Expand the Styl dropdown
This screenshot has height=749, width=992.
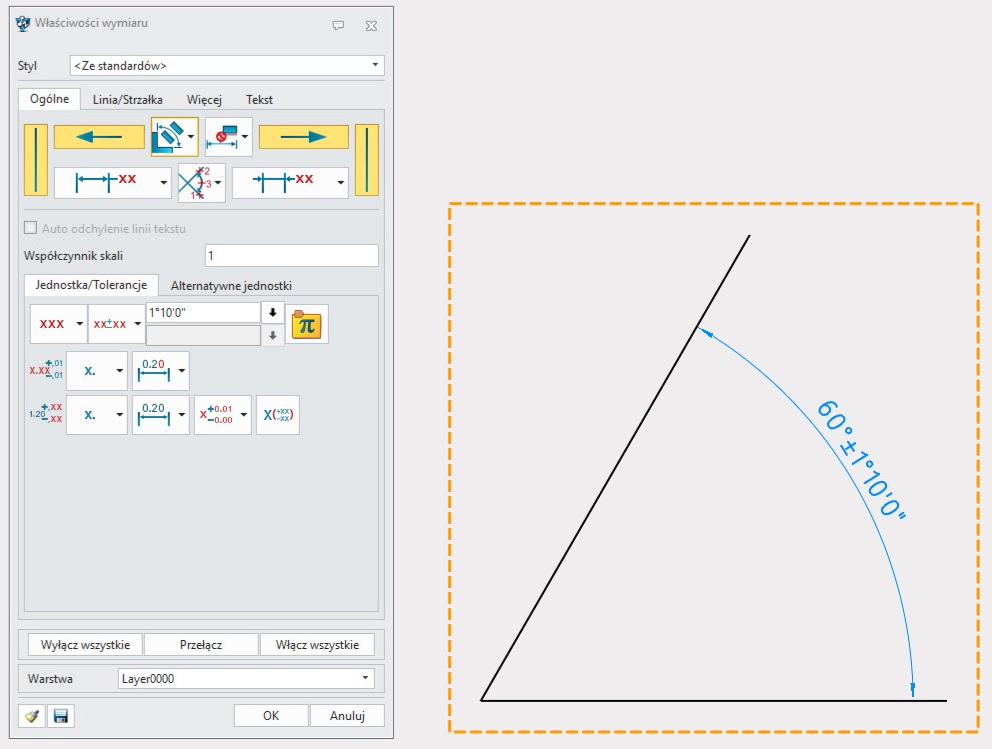coord(375,65)
